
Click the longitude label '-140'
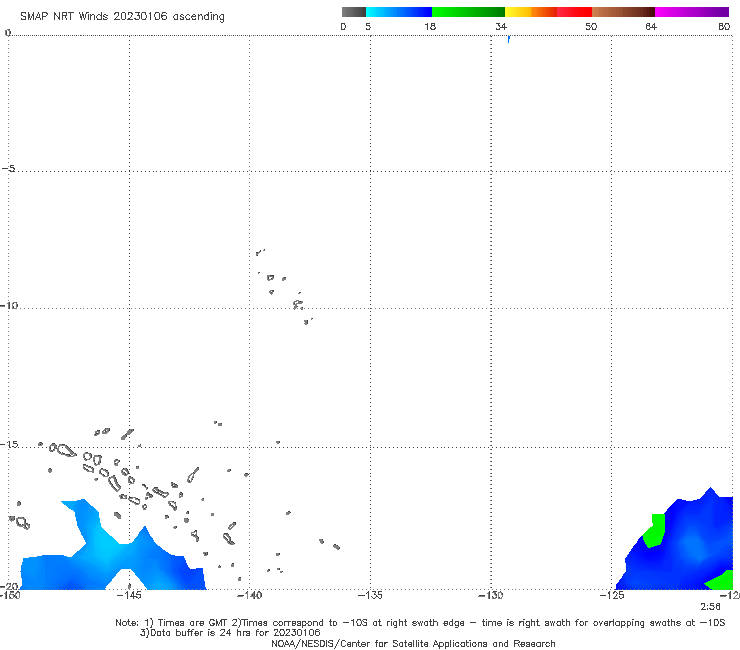[x=249, y=595]
